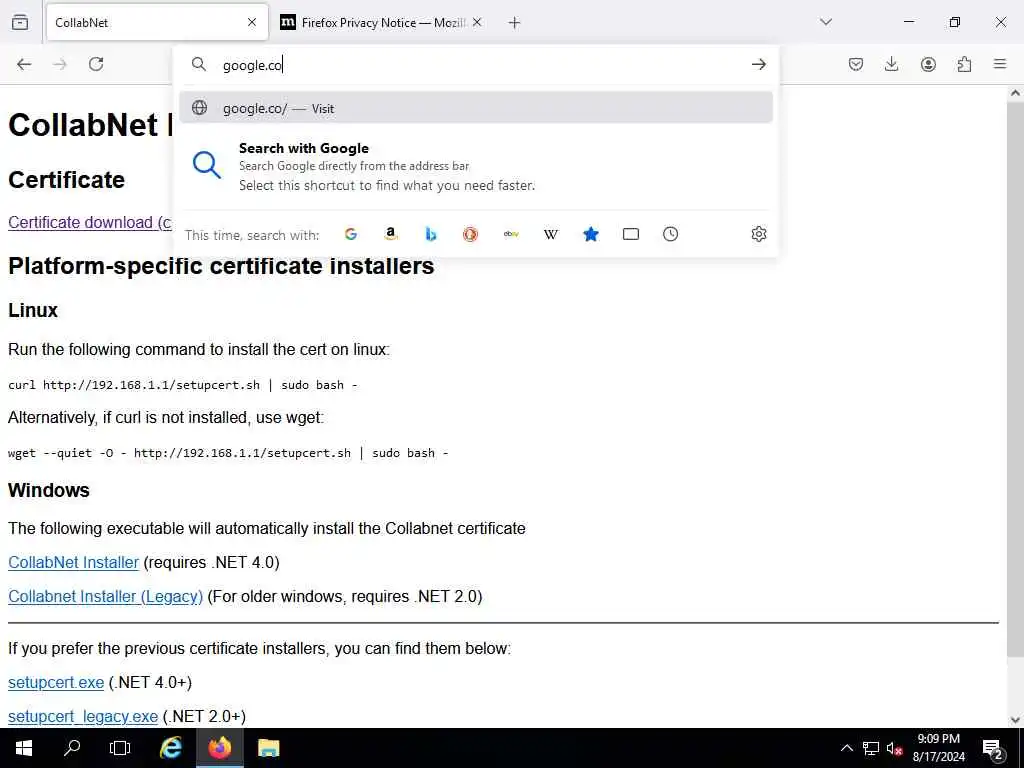Search this time with eBay icon
This screenshot has width=1024, height=768.
point(511,234)
